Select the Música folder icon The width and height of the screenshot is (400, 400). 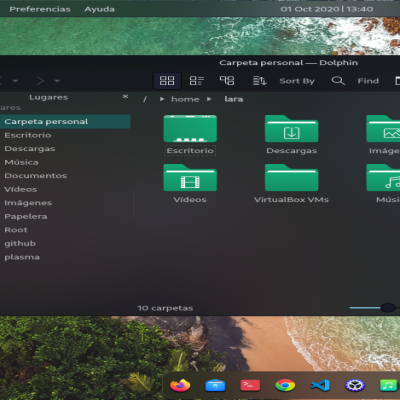(x=383, y=177)
